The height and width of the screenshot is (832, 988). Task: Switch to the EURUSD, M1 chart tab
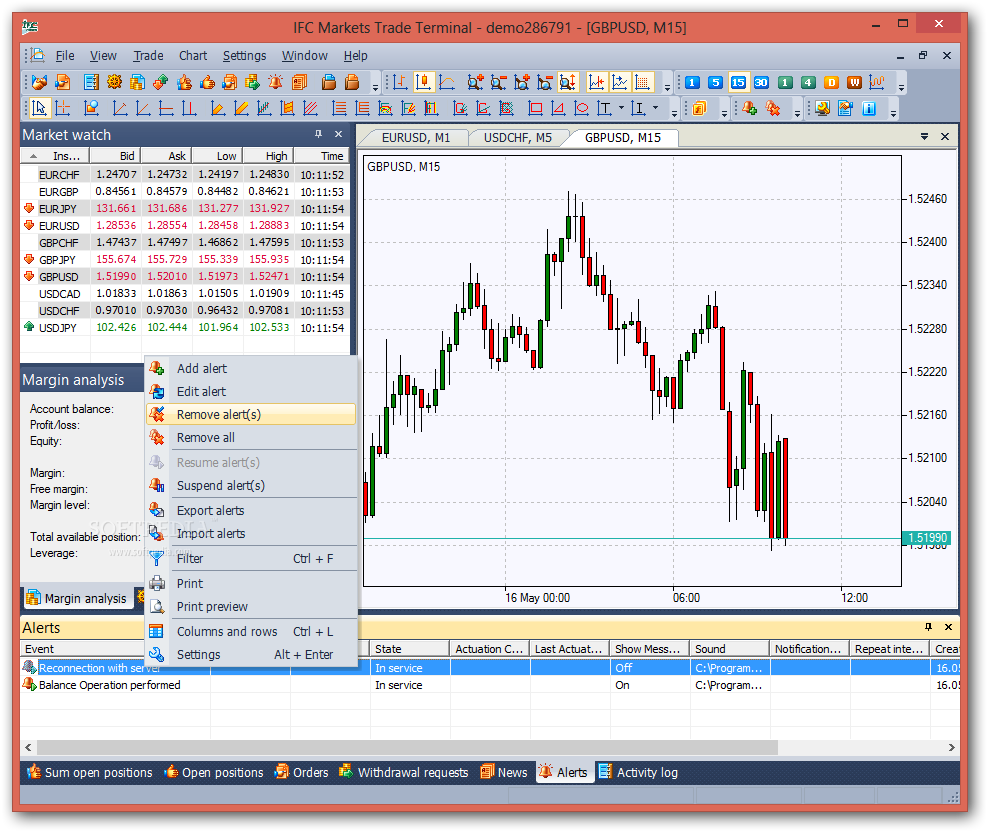[416, 137]
